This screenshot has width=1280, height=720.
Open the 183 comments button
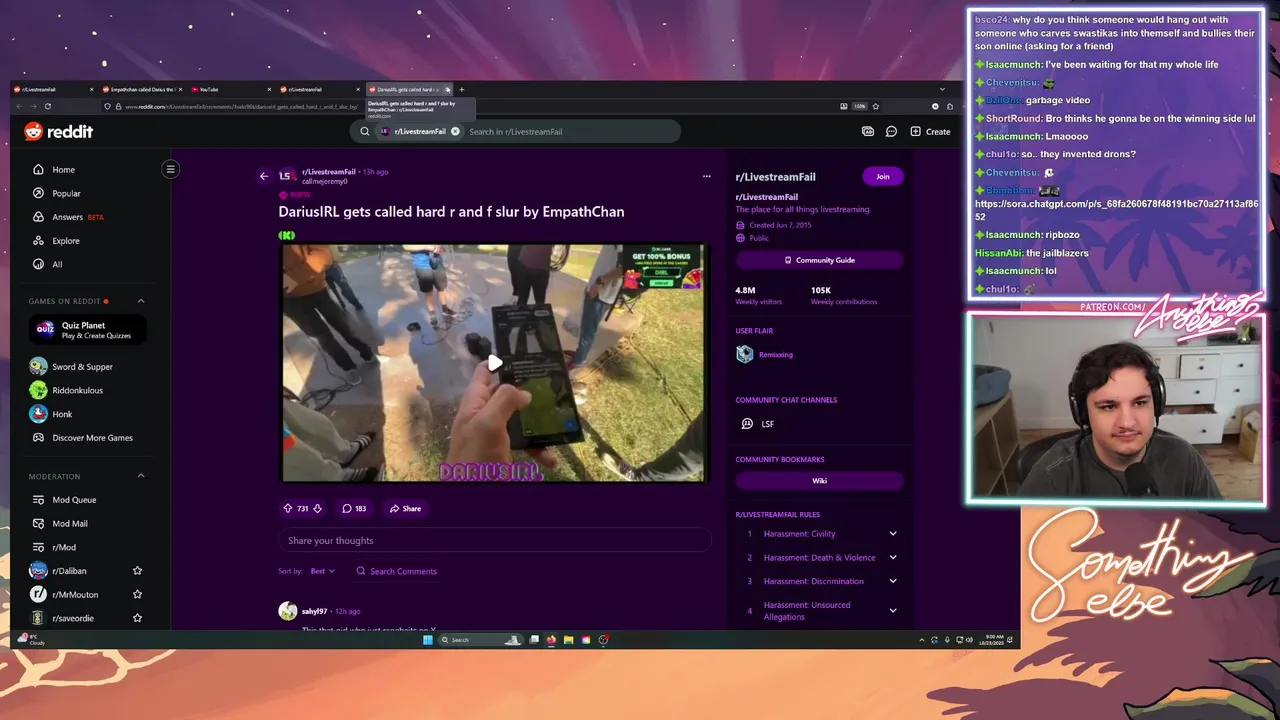pyautogui.click(x=354, y=509)
